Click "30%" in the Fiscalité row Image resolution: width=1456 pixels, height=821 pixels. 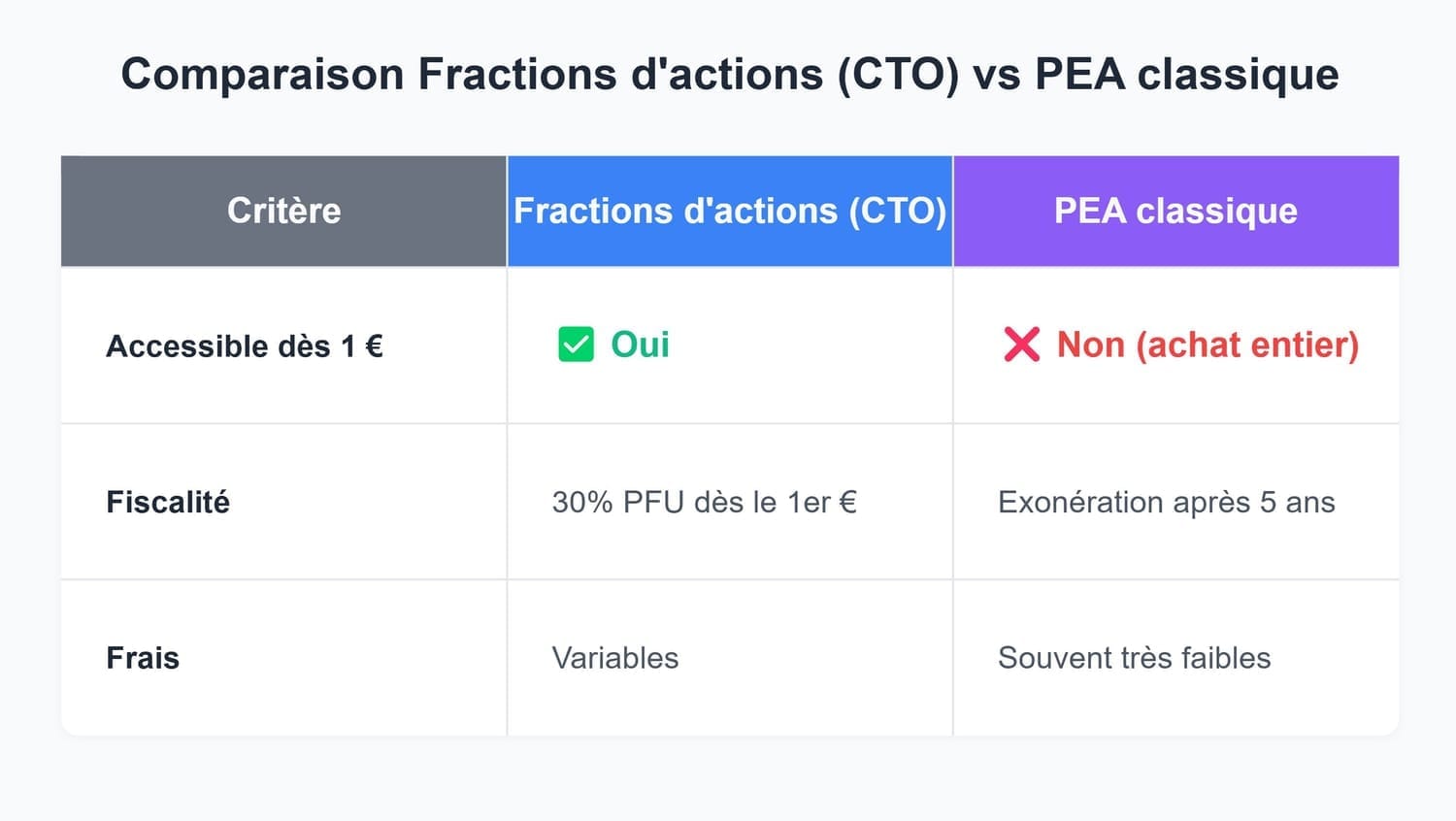[x=582, y=502]
